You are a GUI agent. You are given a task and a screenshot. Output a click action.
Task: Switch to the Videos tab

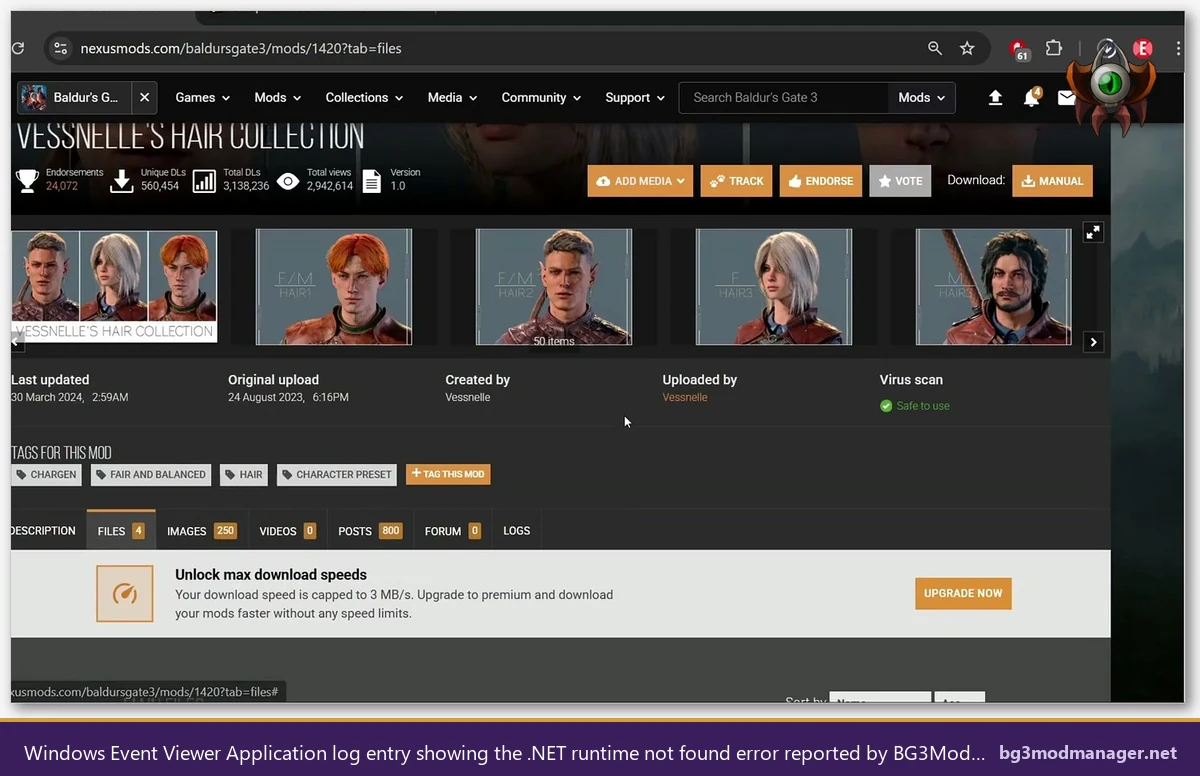(288, 531)
